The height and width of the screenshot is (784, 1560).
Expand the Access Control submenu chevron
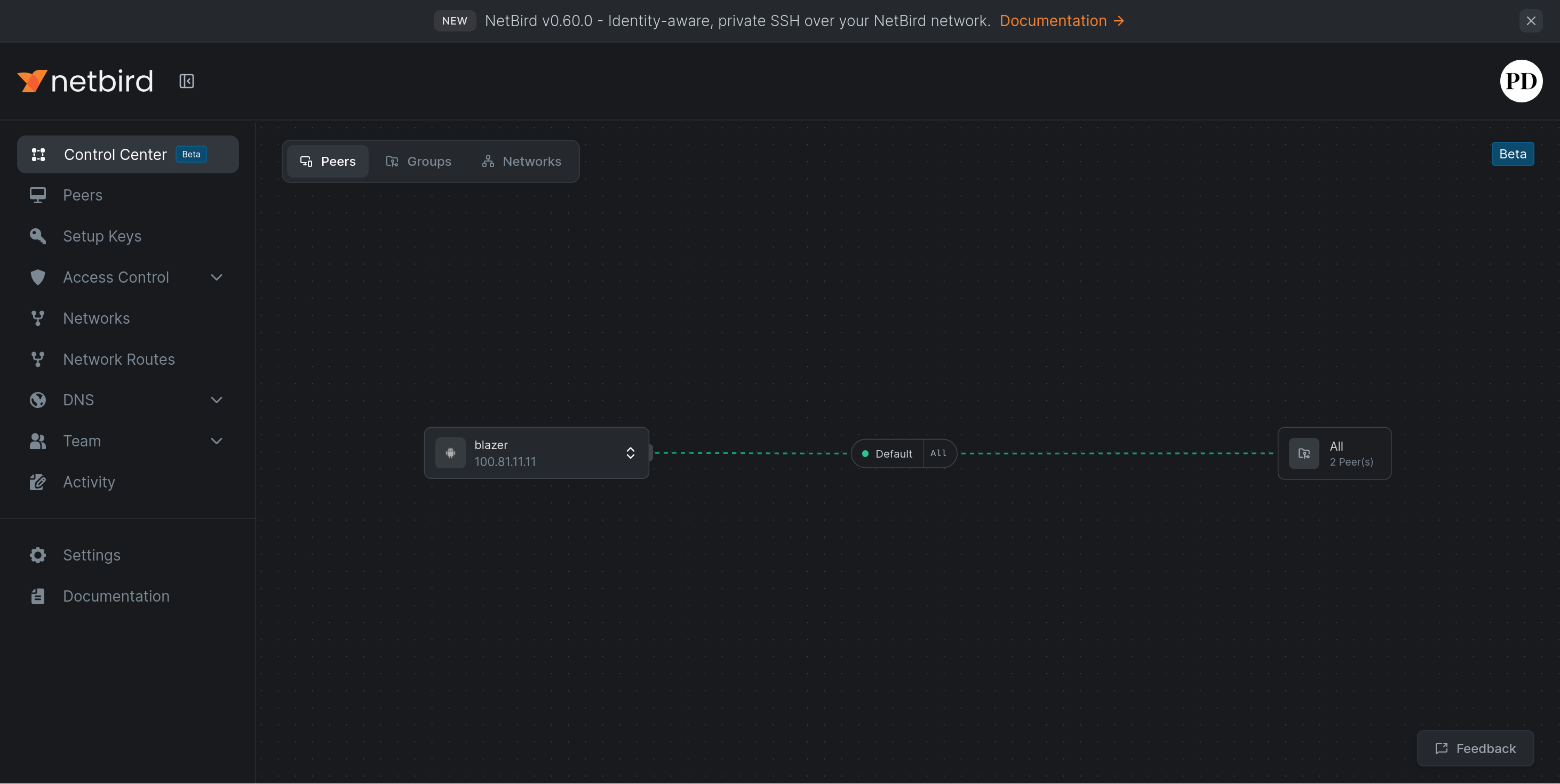coord(216,277)
